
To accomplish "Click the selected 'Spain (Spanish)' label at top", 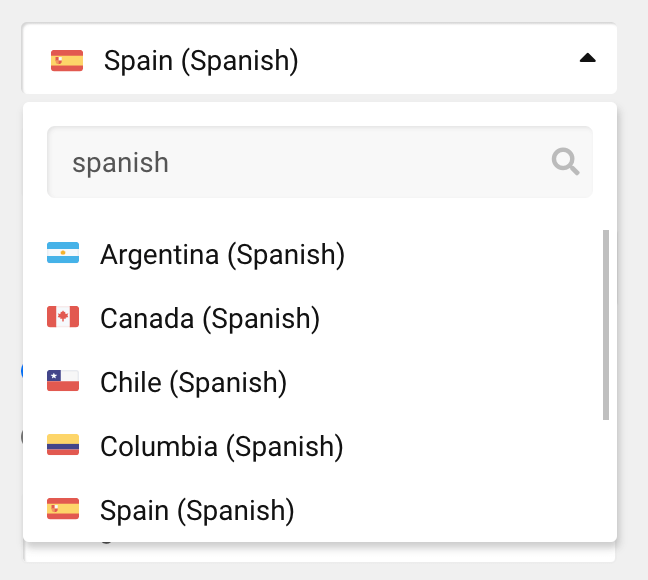I will pos(201,61).
